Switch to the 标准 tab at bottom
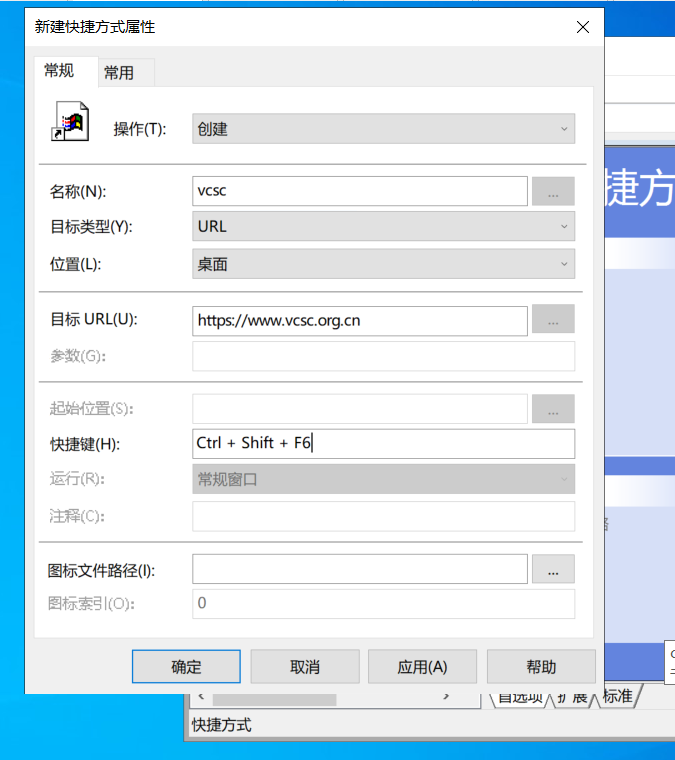 [x=617, y=697]
